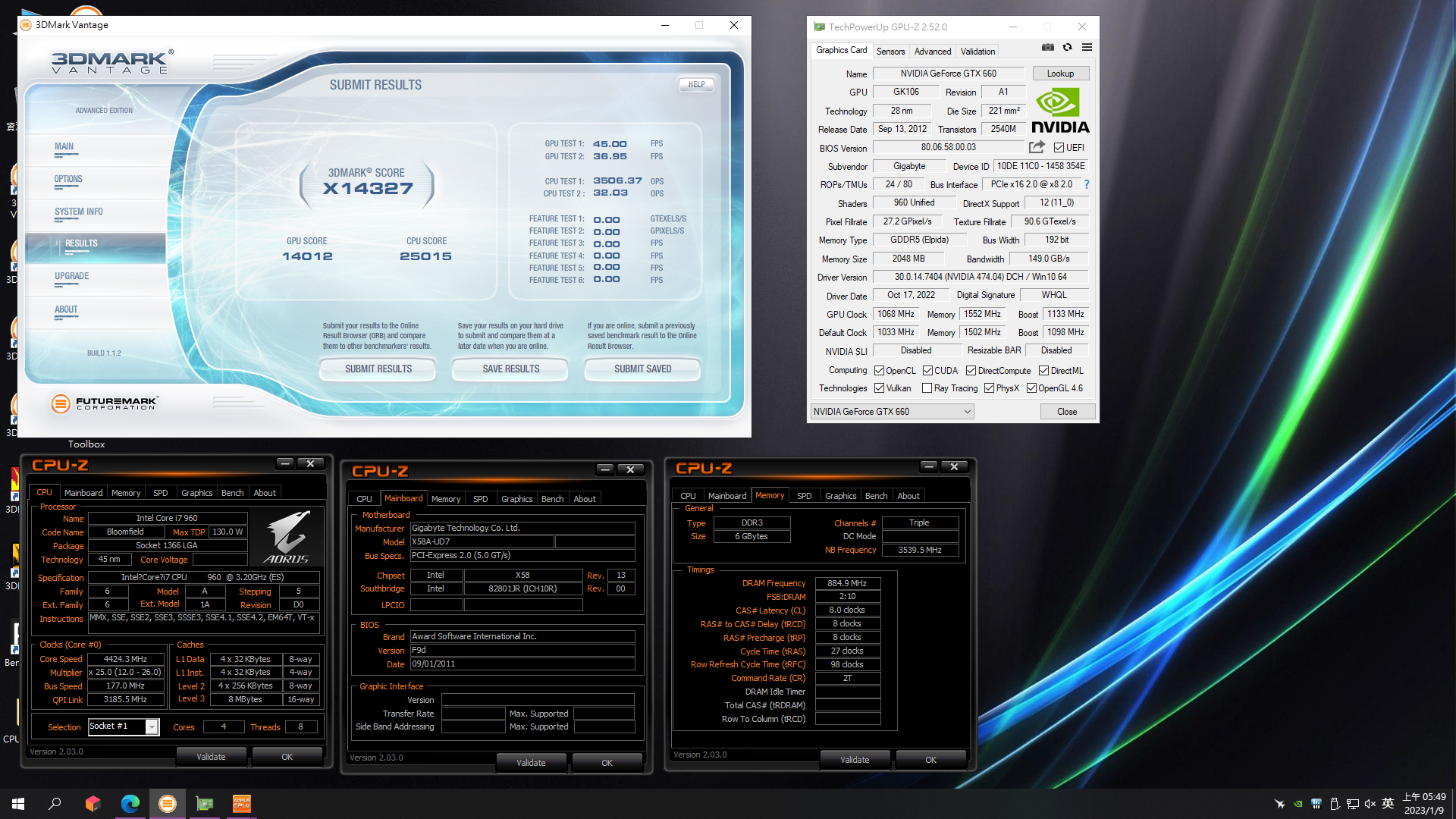This screenshot has height=819, width=1456.
Task: Take a GPU-Z screenshot with the camera icon
Action: (1047, 47)
